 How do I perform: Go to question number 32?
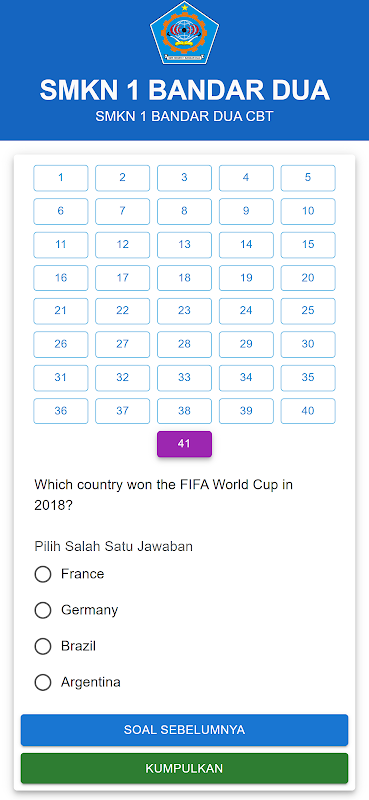click(122, 378)
